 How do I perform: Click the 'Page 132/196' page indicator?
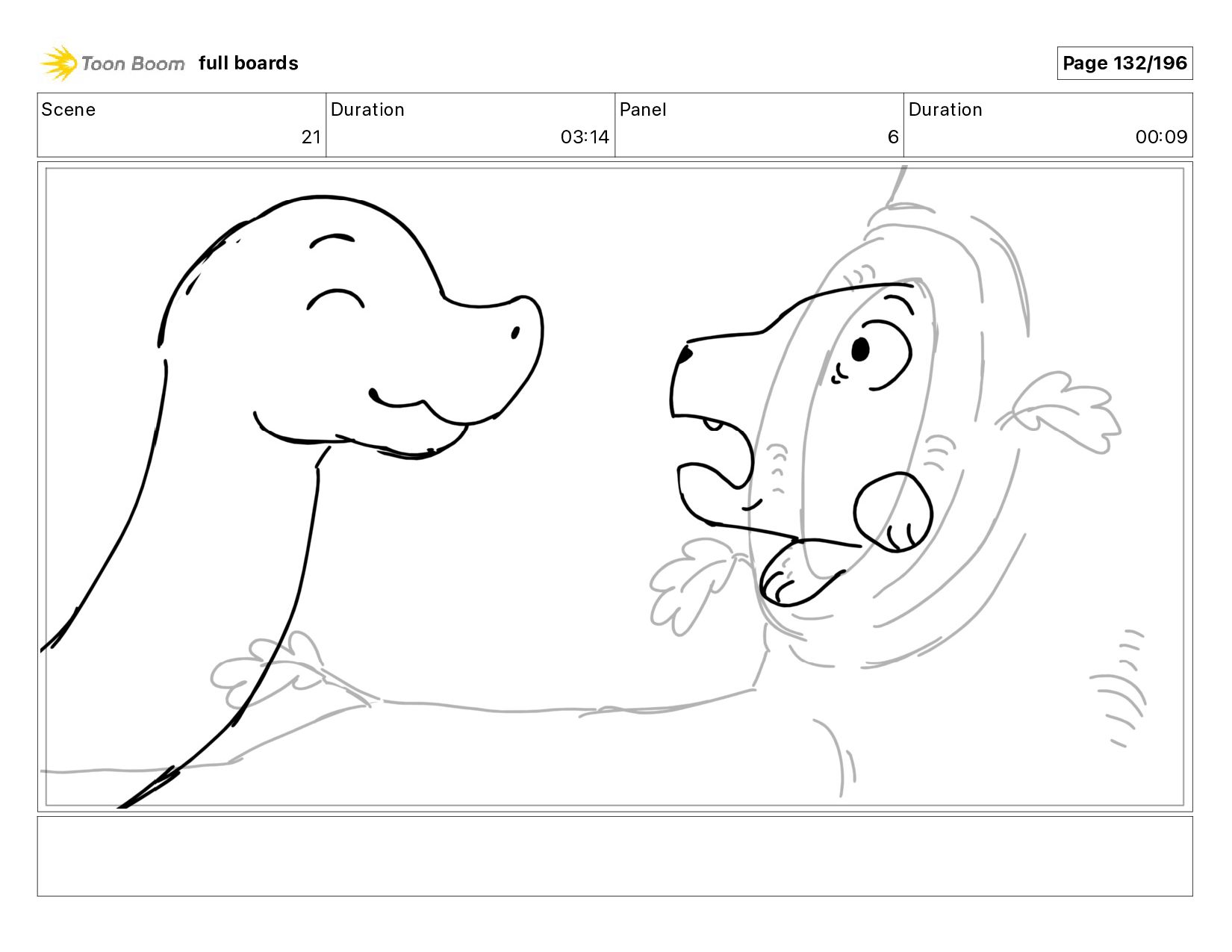click(x=1124, y=63)
